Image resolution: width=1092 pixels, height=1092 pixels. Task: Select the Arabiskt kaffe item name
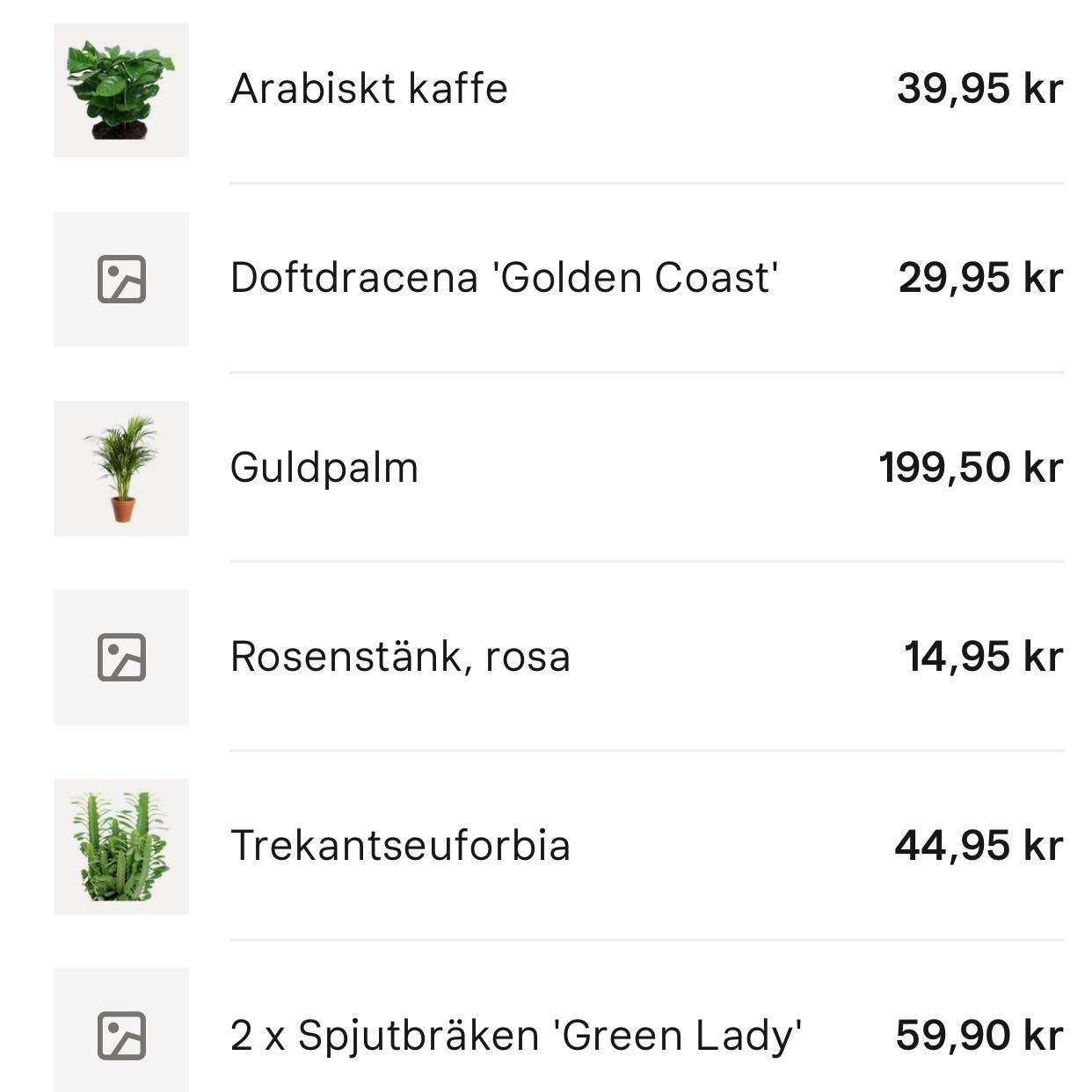tap(369, 89)
